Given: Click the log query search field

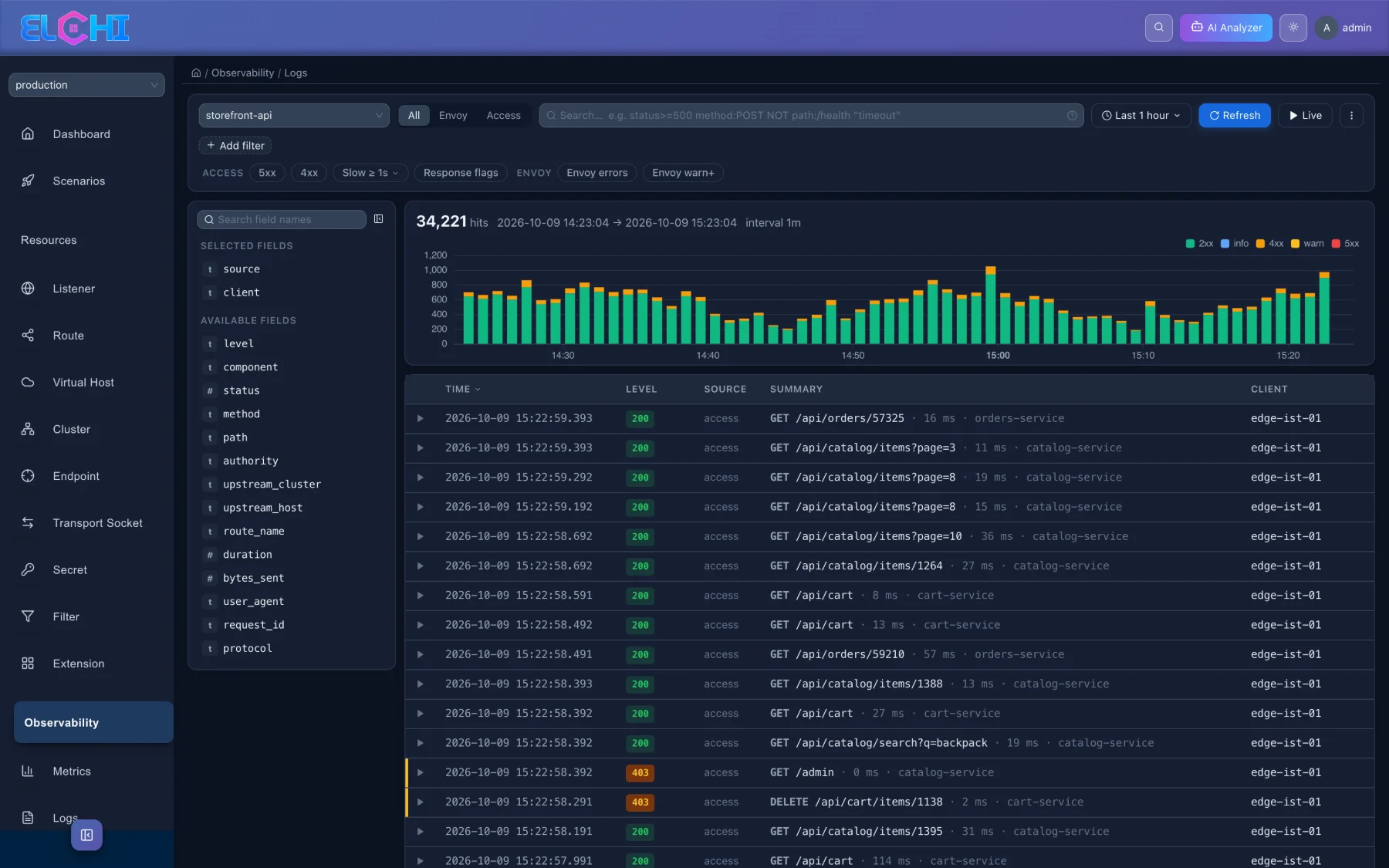Looking at the screenshot, I should pyautogui.click(x=811, y=116).
